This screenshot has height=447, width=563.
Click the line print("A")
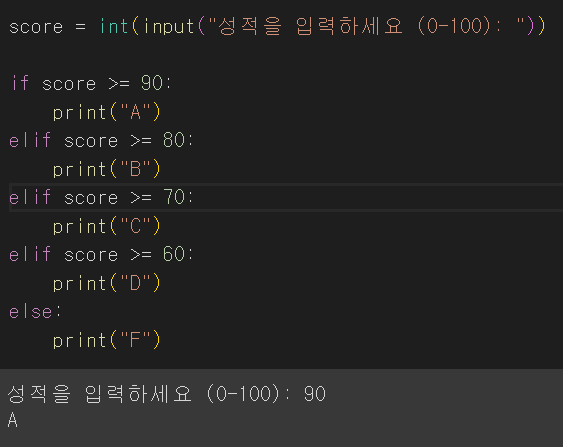(x=107, y=112)
